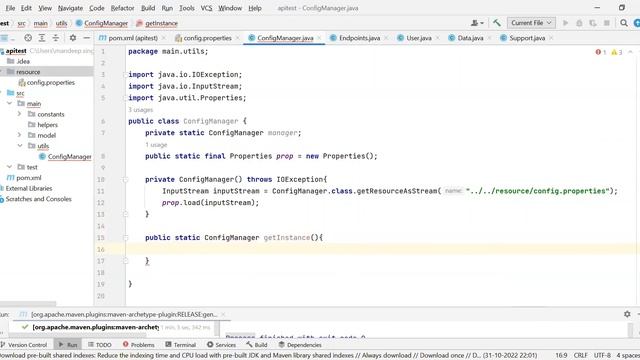This screenshot has height=360, width=640.
Task: Collapse the test folder arrow
Action: [x=9, y=167]
